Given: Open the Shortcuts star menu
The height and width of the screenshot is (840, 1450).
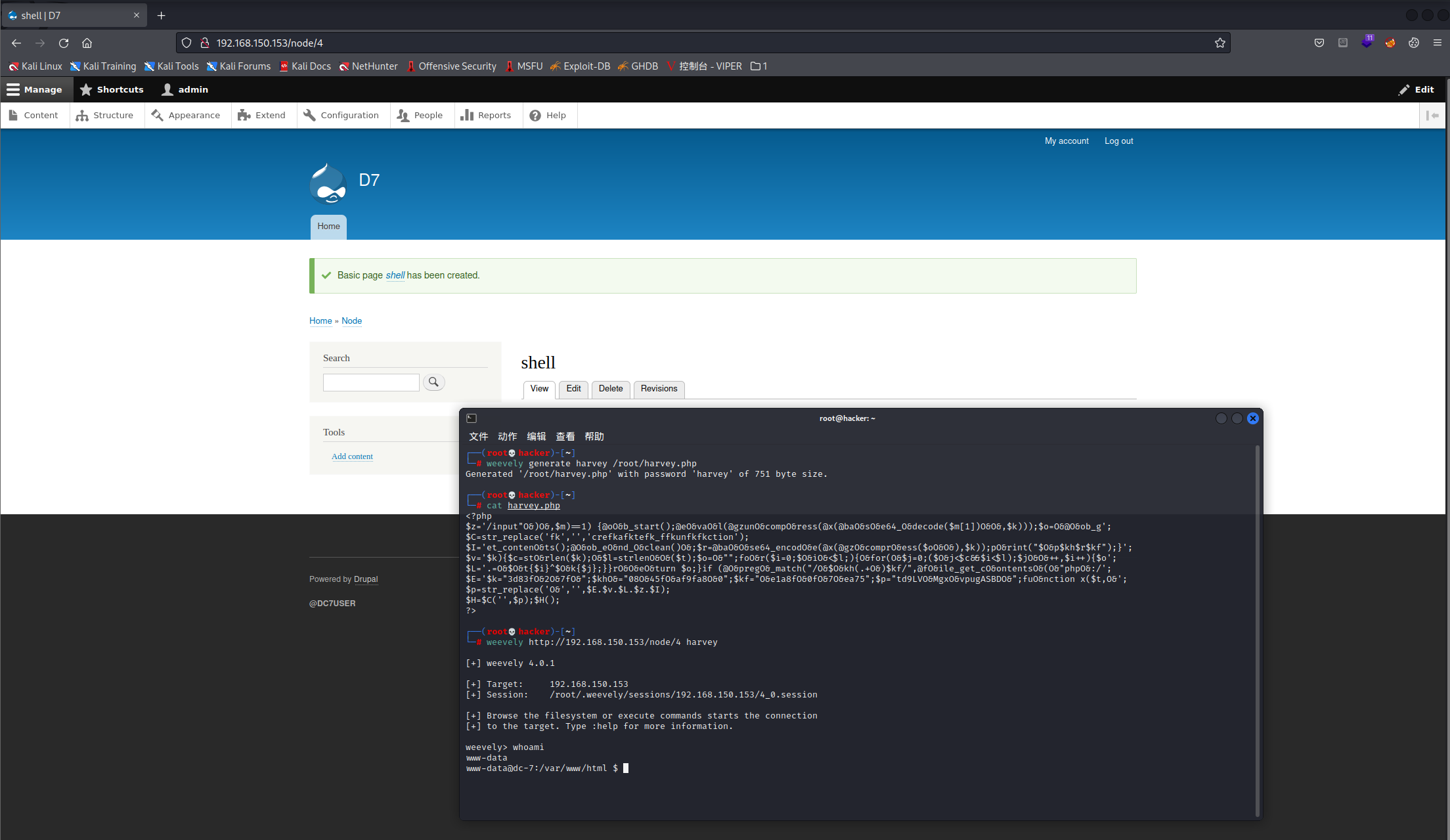Looking at the screenshot, I should [x=112, y=89].
